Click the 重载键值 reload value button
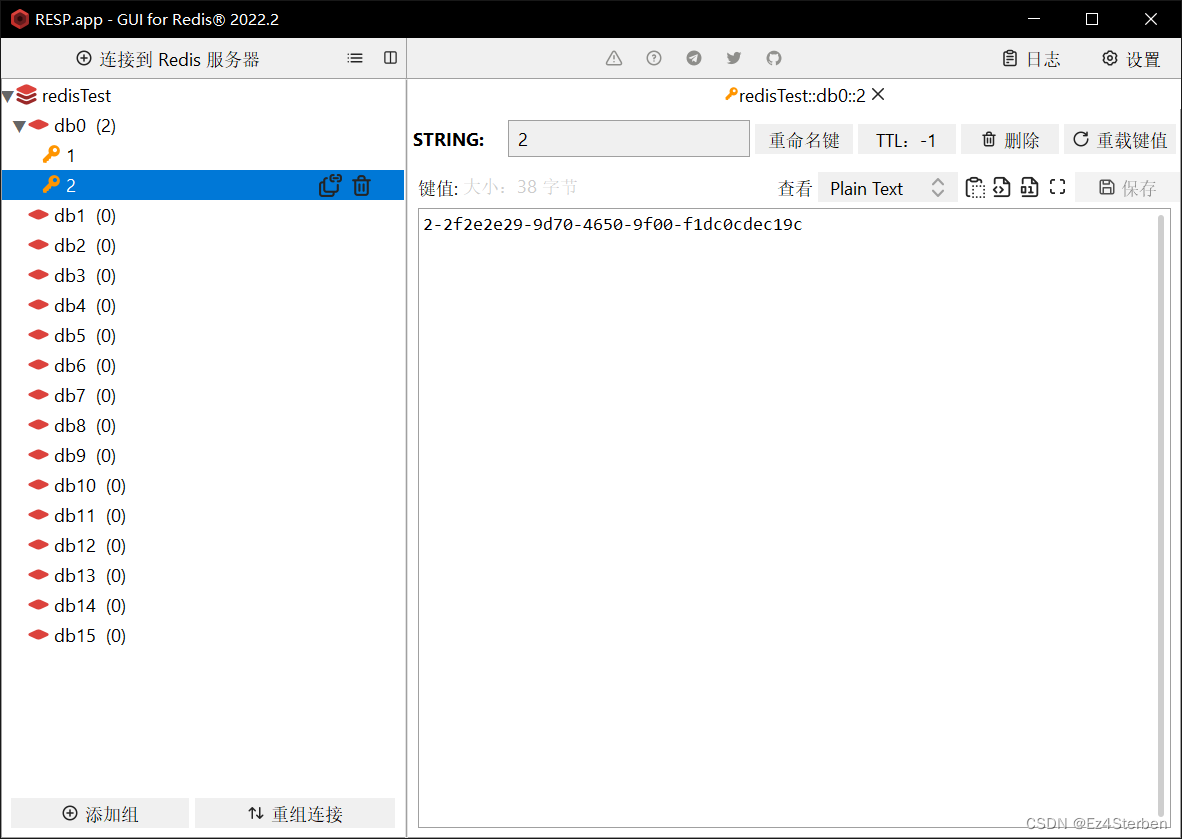The height and width of the screenshot is (839, 1182). [1119, 139]
